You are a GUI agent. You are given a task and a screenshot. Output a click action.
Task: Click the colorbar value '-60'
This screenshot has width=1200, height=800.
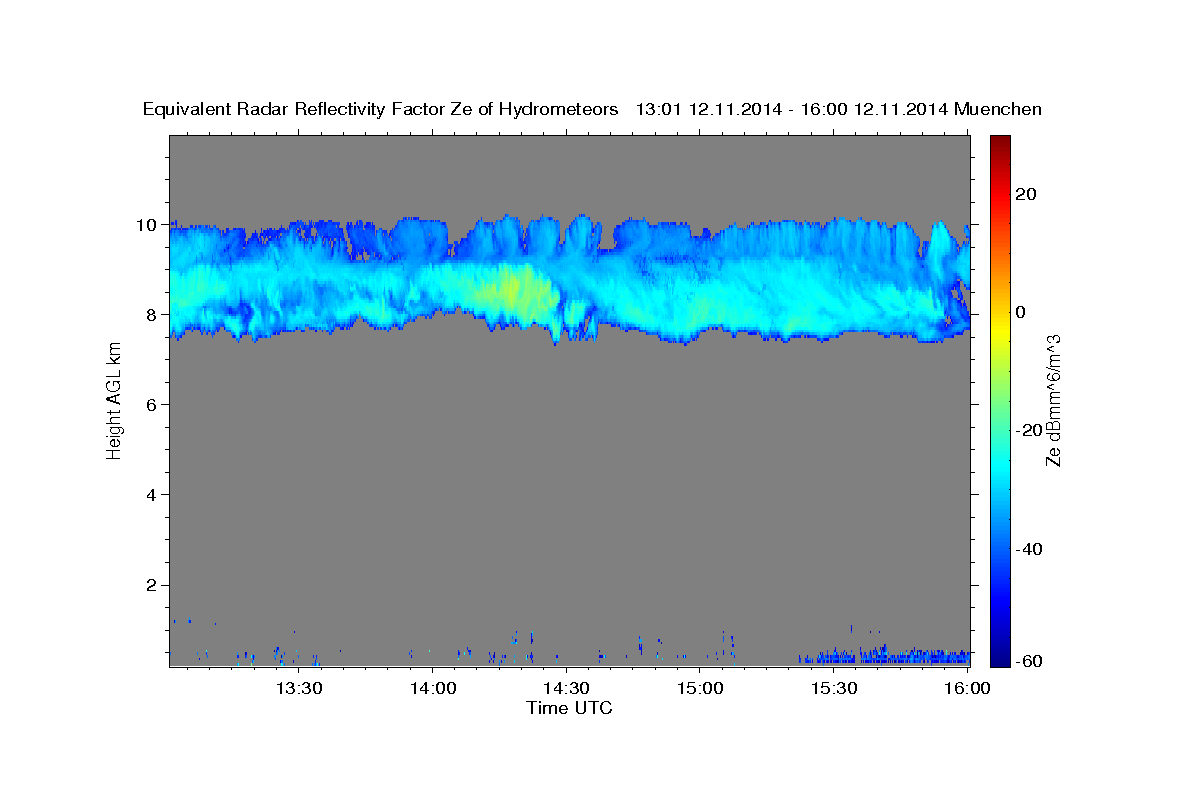pyautogui.click(x=1029, y=660)
